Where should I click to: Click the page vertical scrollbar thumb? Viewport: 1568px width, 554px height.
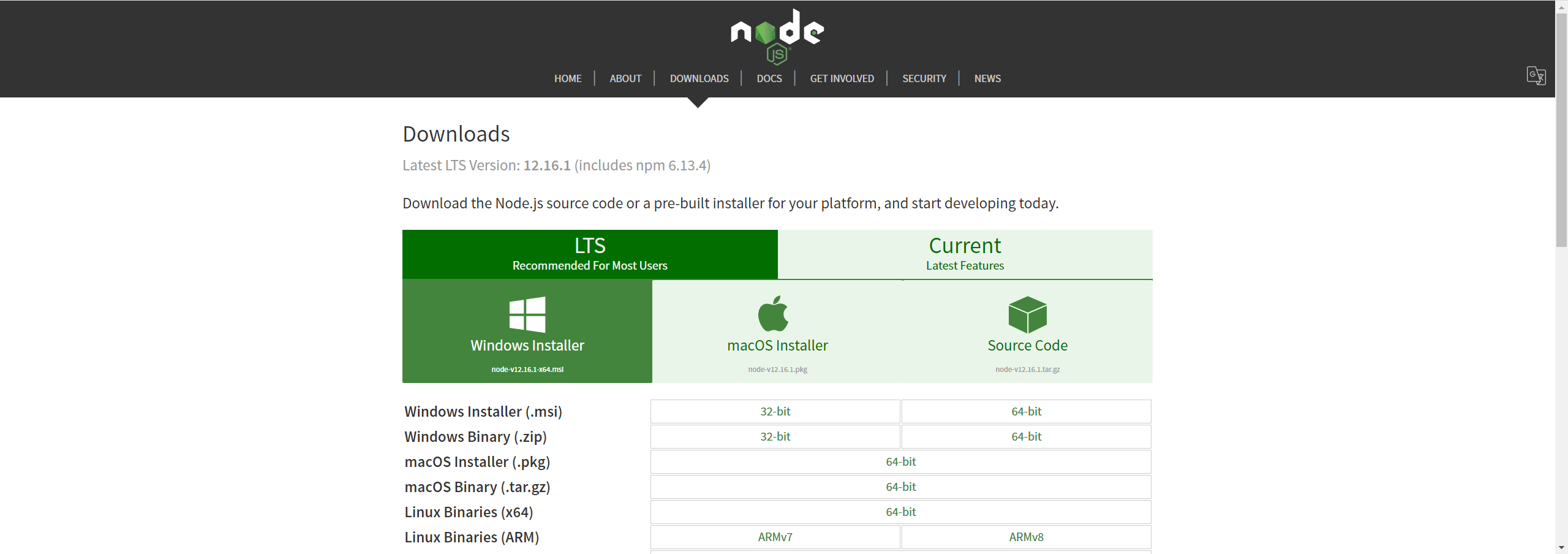[1562, 129]
